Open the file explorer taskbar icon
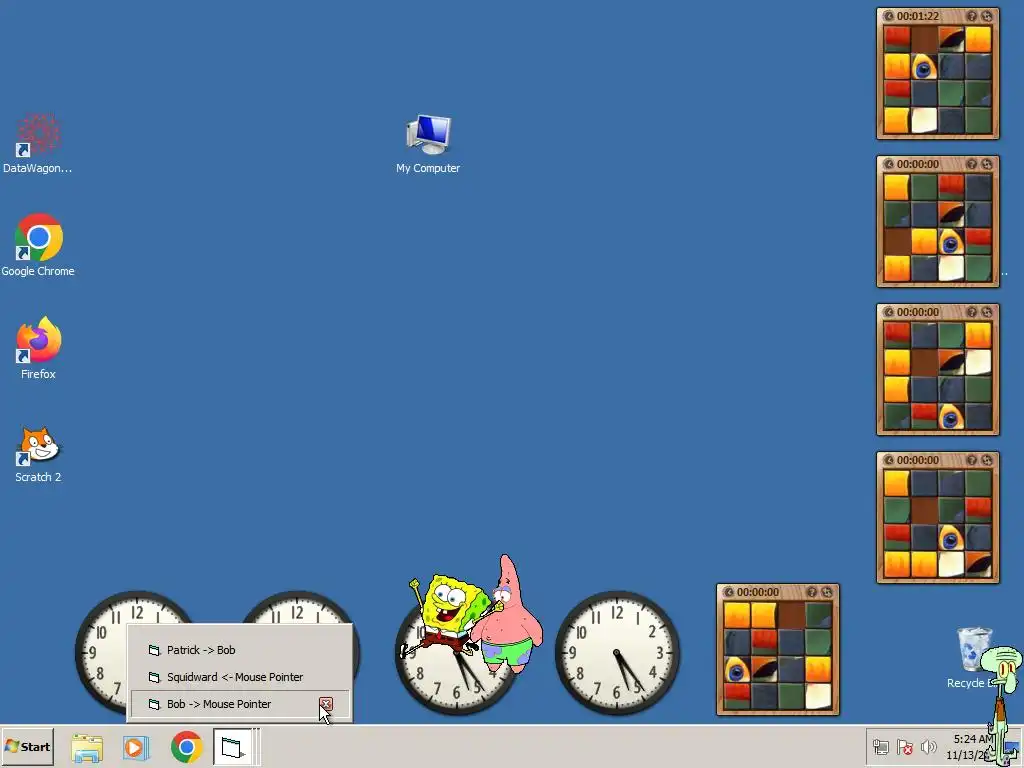 [87, 747]
